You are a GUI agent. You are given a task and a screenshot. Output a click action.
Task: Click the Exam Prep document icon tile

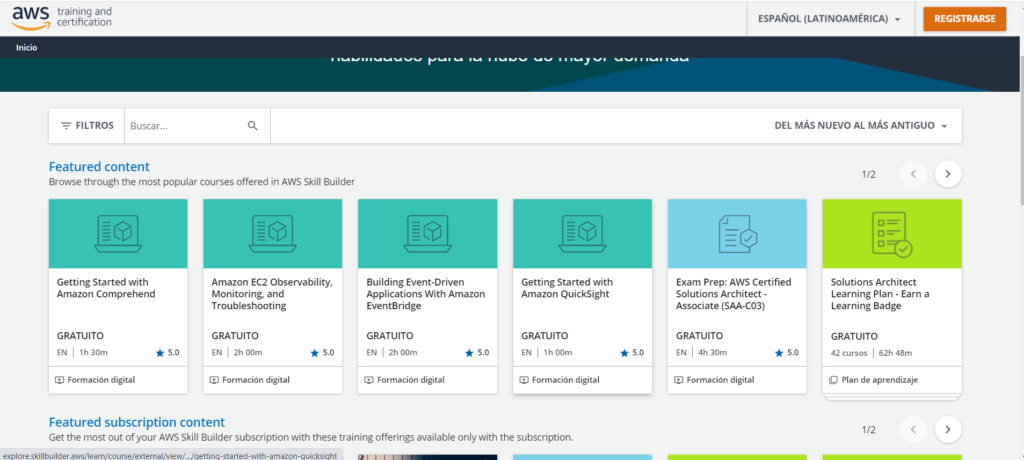click(737, 233)
